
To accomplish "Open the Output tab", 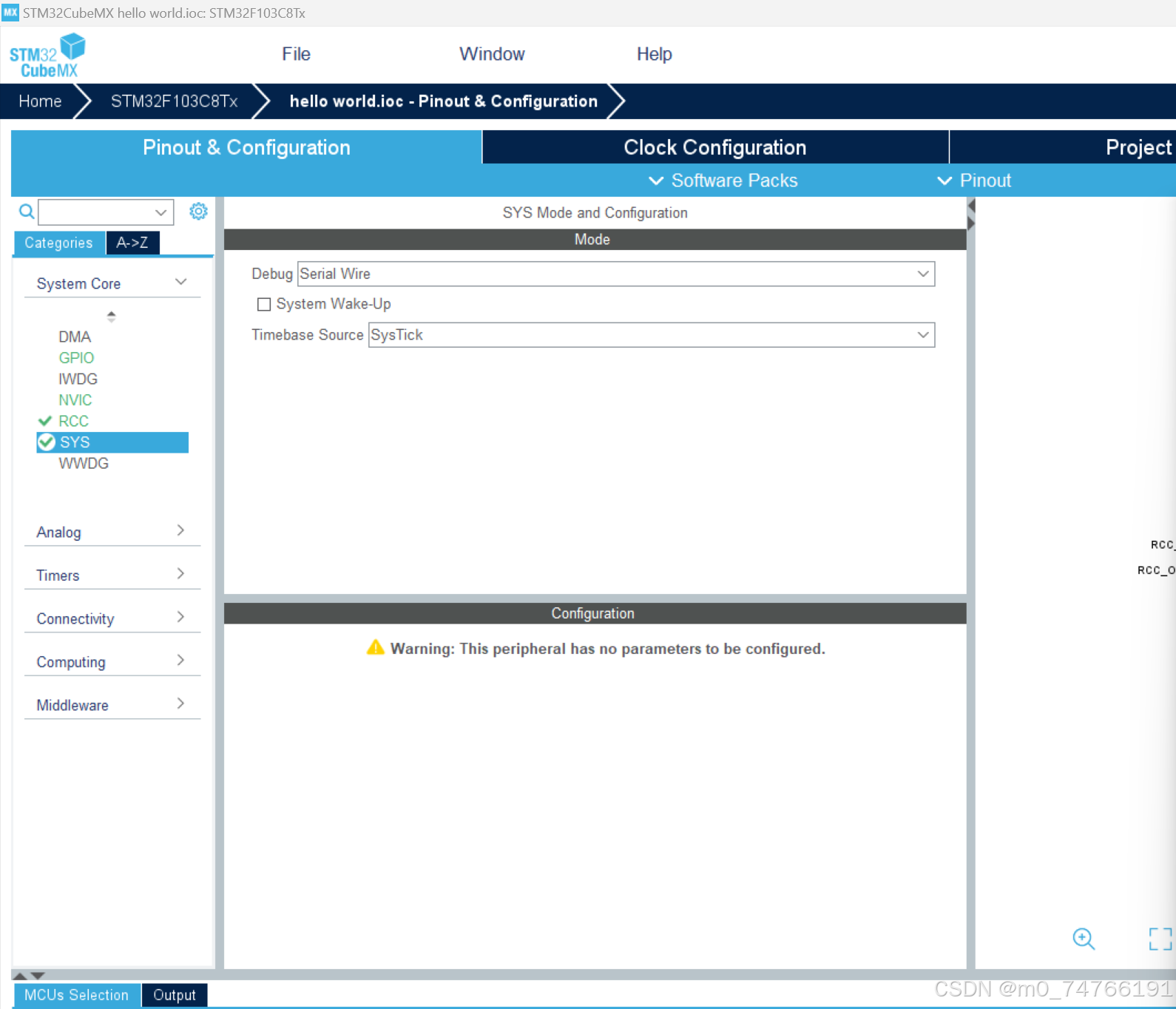I will (175, 995).
